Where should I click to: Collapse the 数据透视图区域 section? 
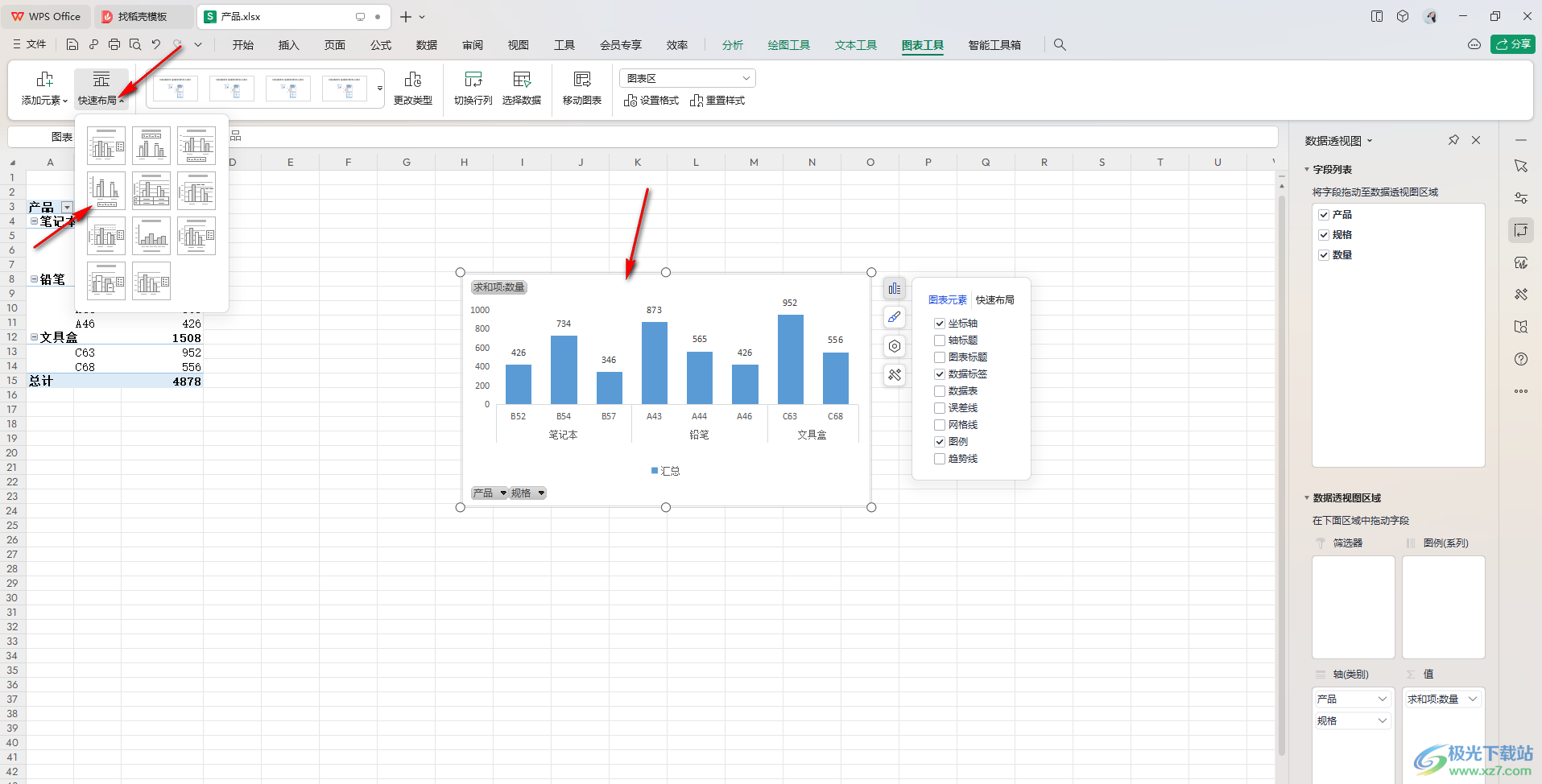(x=1307, y=498)
